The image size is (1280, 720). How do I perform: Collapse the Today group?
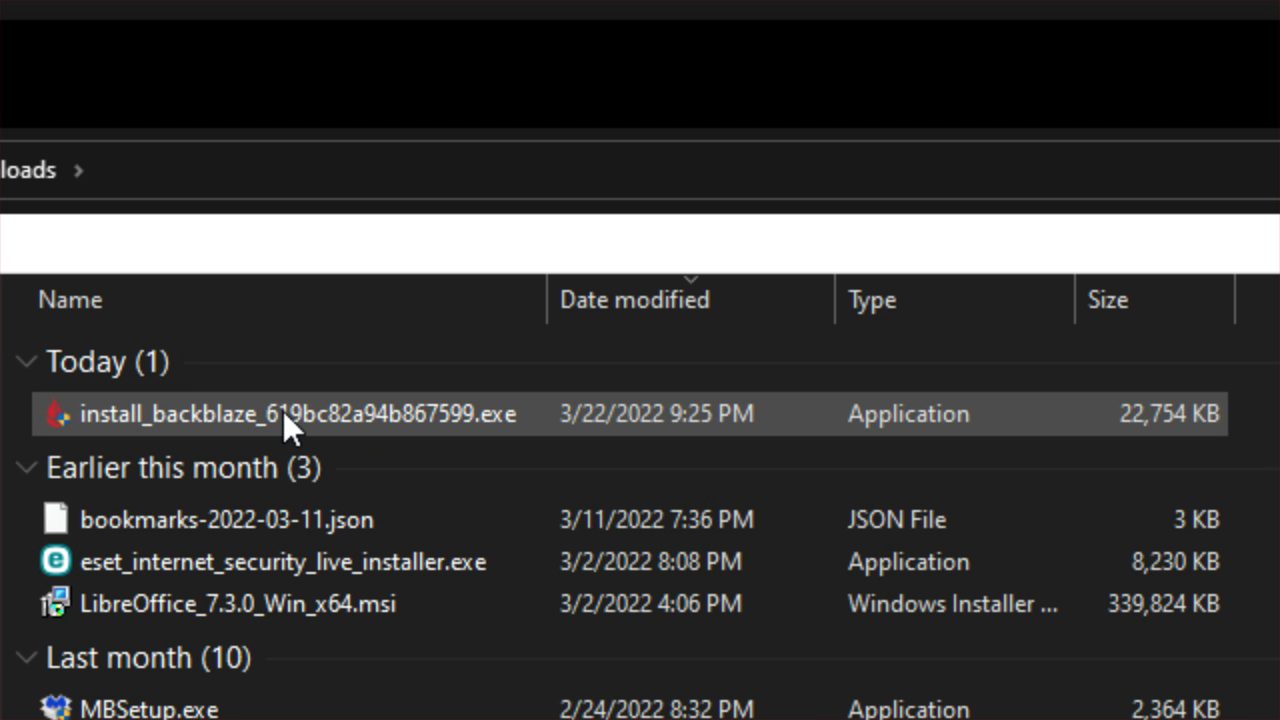pyautogui.click(x=25, y=361)
